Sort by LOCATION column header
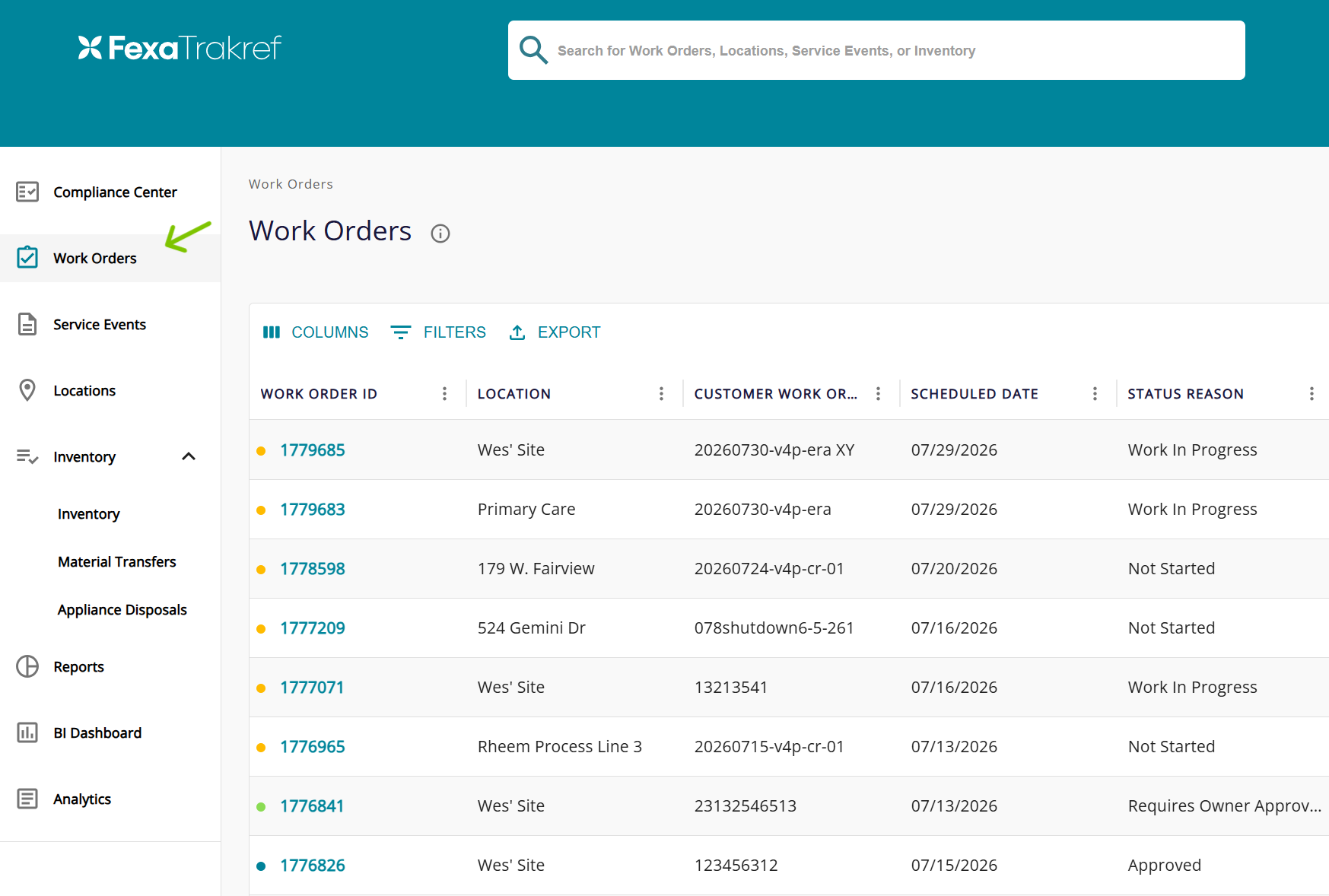Image resolution: width=1329 pixels, height=896 pixels. (514, 394)
